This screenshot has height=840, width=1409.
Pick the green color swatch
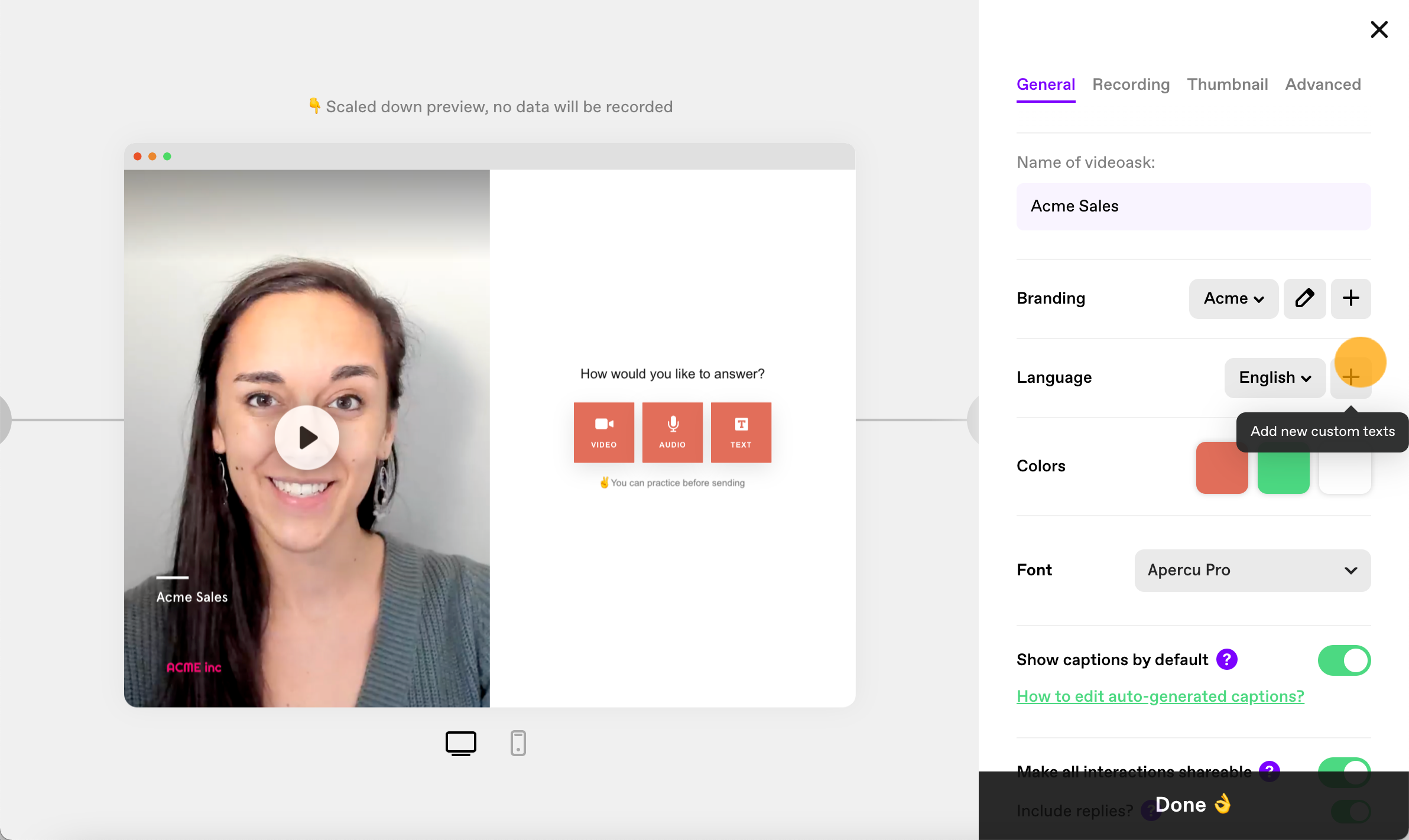pos(1283,467)
